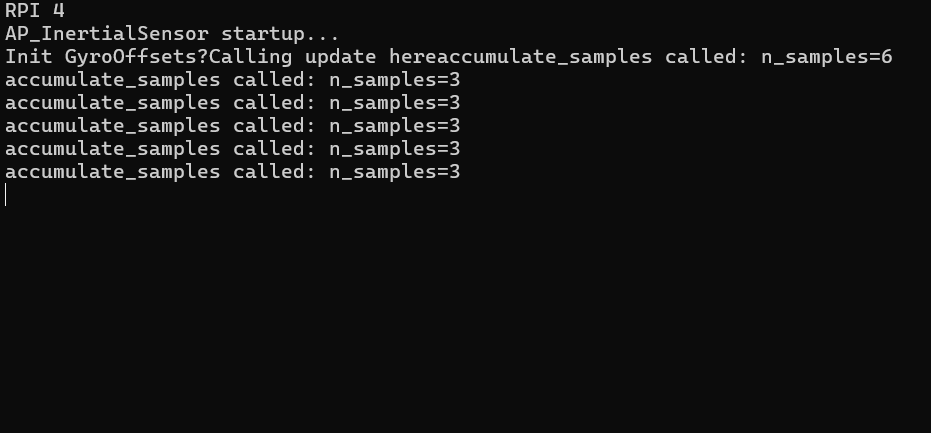Image resolution: width=931 pixels, height=433 pixels.
Task: Click "called:" on the third n_samples=3 line
Action: pyautogui.click(x=276, y=126)
